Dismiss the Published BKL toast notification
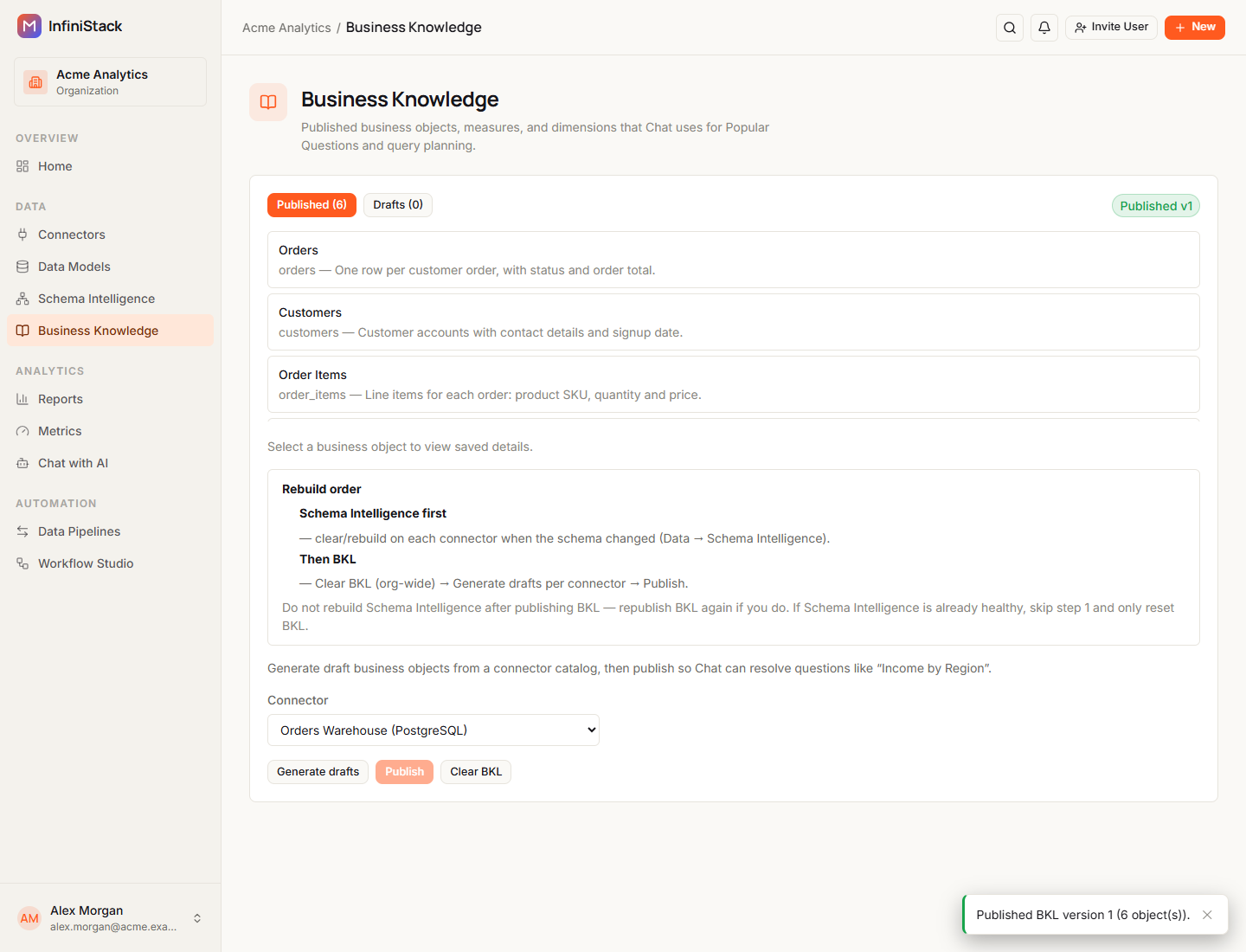 (1207, 915)
